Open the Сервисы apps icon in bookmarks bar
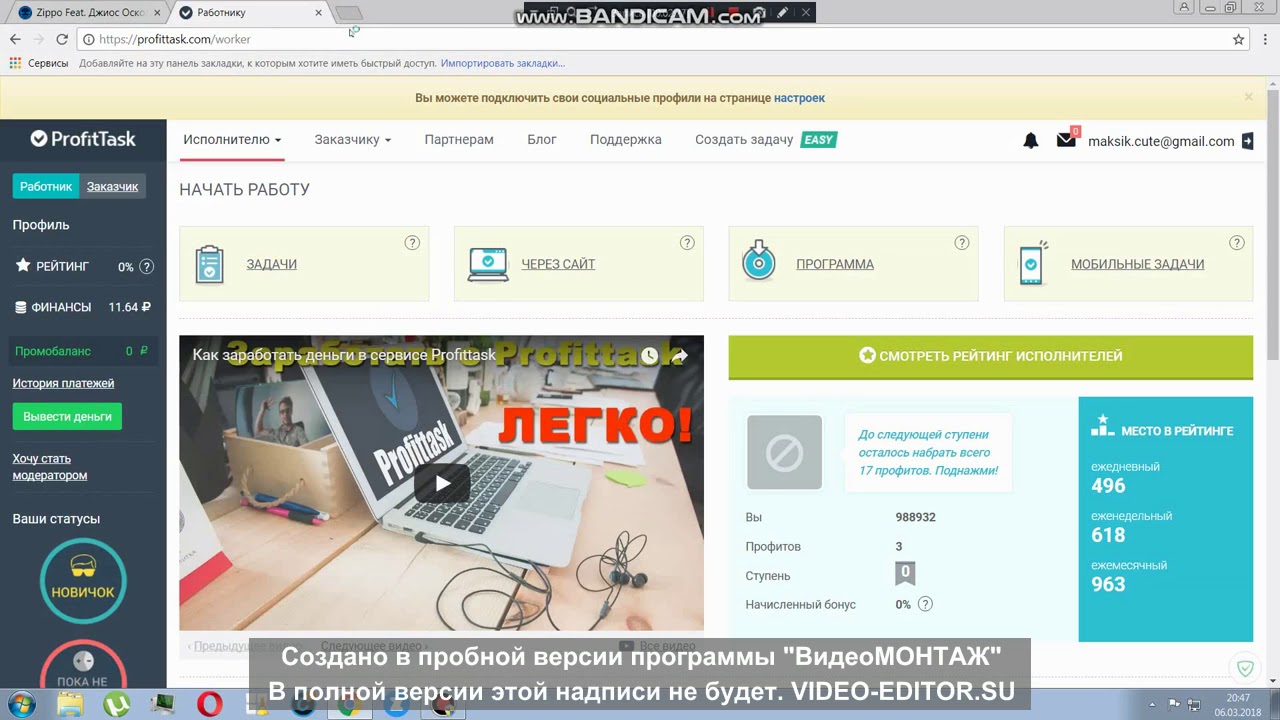Screen dimensions: 1280x720 point(15,63)
